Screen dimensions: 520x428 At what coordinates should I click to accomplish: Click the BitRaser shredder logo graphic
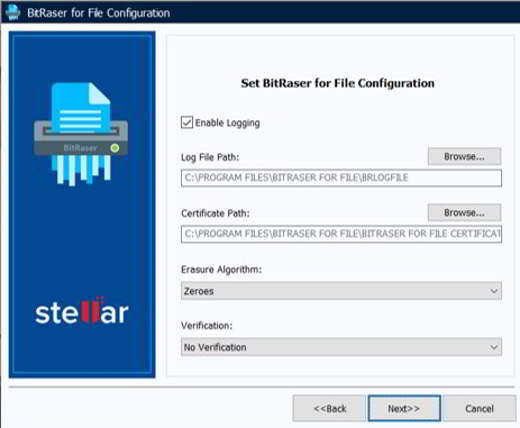[80, 134]
